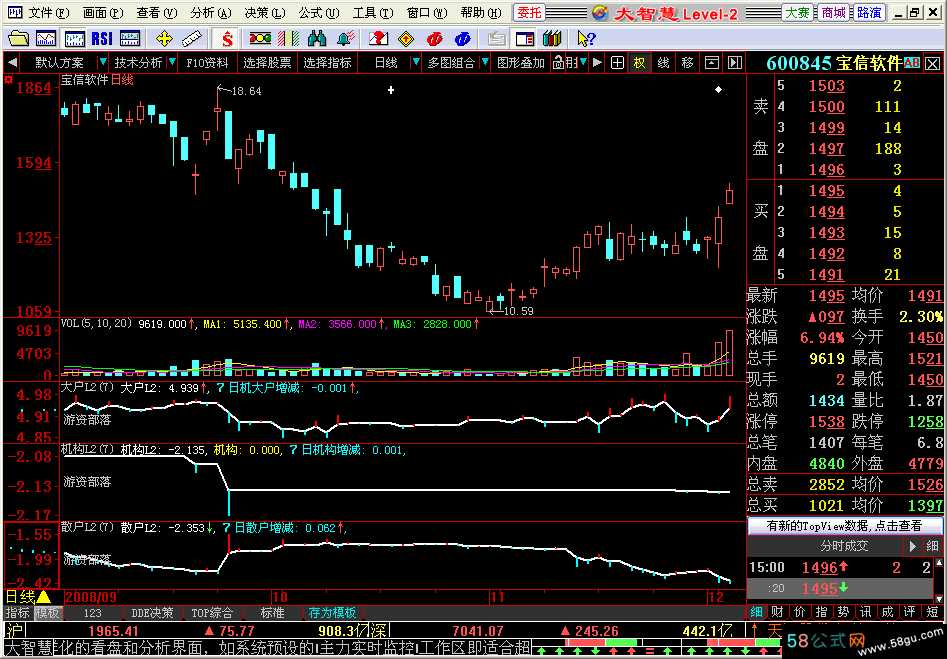Select the 讯 tab at bottom right

[865, 612]
